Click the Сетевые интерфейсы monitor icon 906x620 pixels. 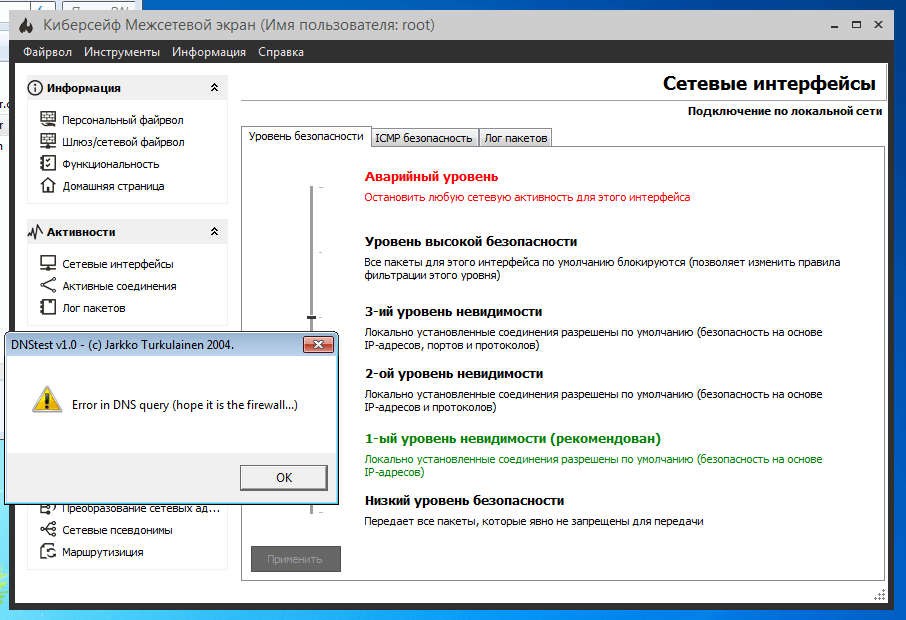(47, 264)
